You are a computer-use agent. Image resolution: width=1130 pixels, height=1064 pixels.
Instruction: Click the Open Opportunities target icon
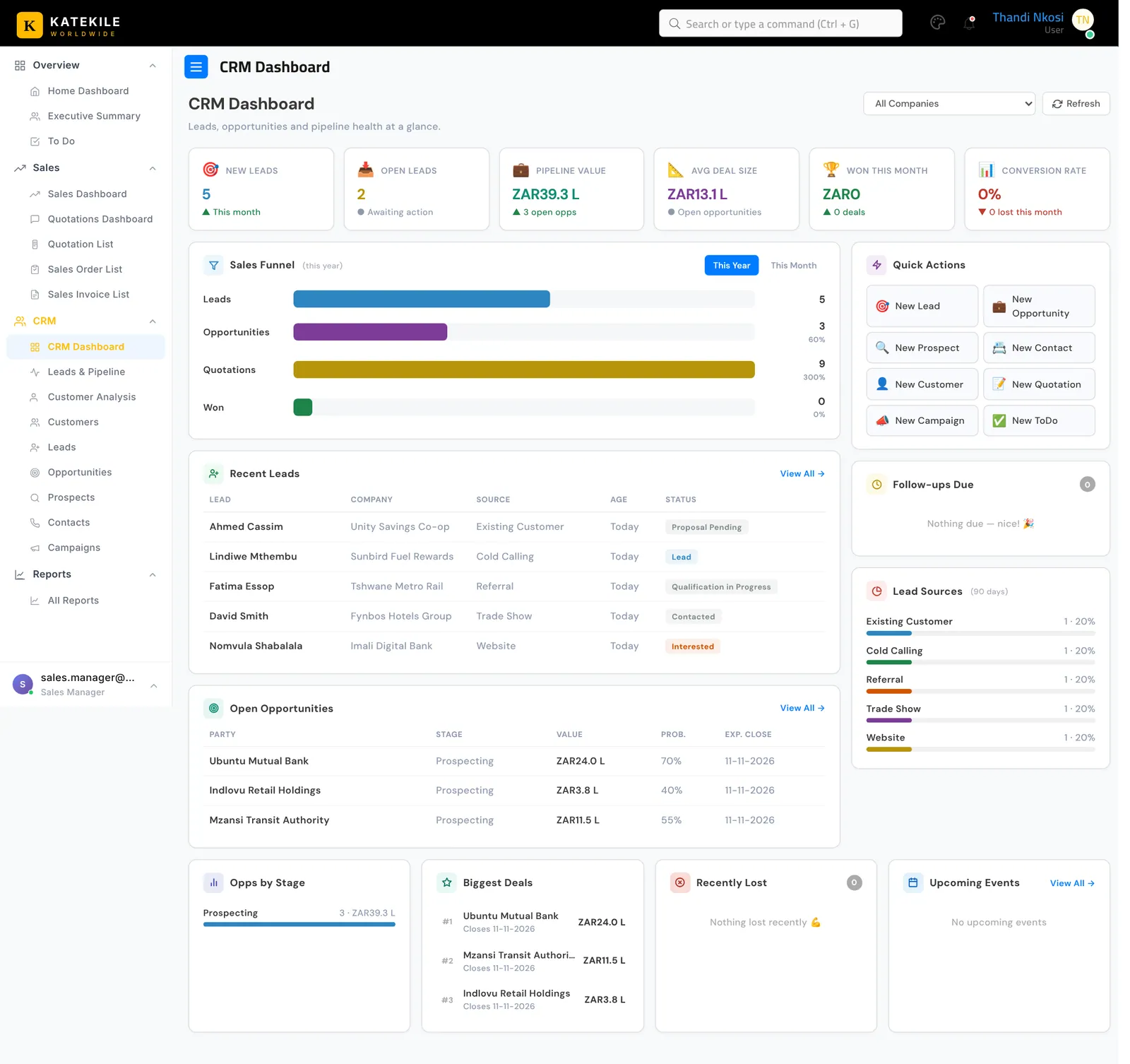coord(213,708)
